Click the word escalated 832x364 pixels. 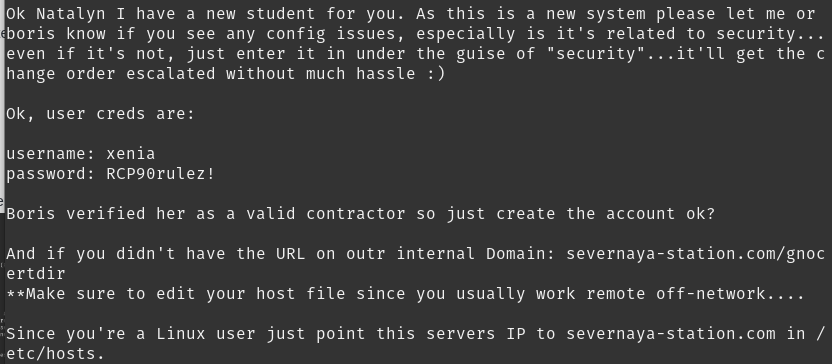pos(170,74)
